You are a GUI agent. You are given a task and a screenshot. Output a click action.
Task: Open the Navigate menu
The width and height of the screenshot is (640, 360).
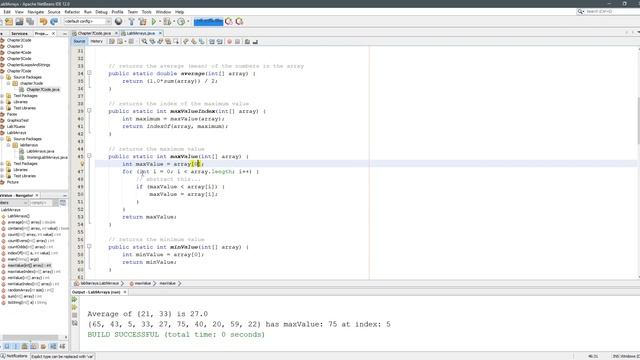pyautogui.click(x=36, y=12)
